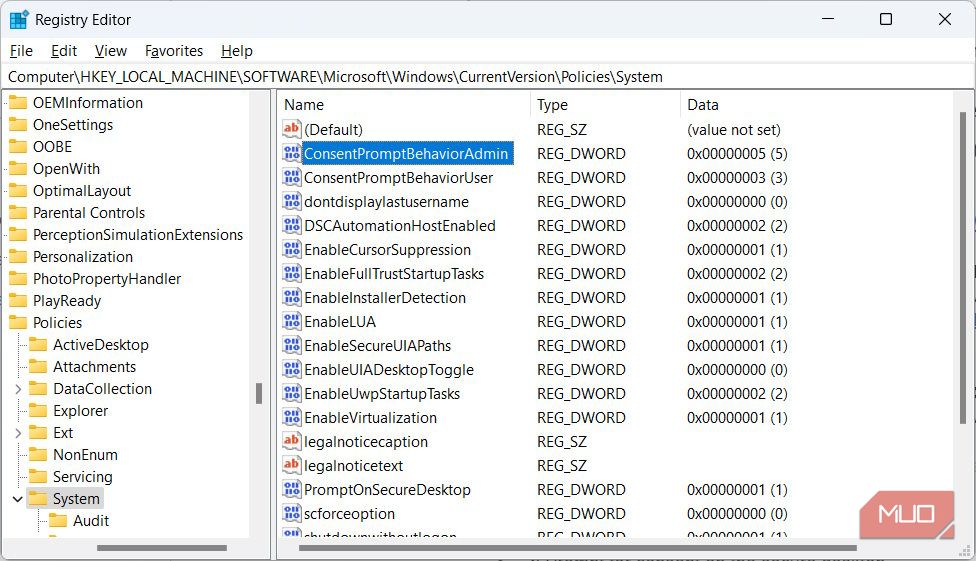Click the DWORD icon beside EnableLUA
Image resolution: width=976 pixels, height=561 pixels.
291,321
